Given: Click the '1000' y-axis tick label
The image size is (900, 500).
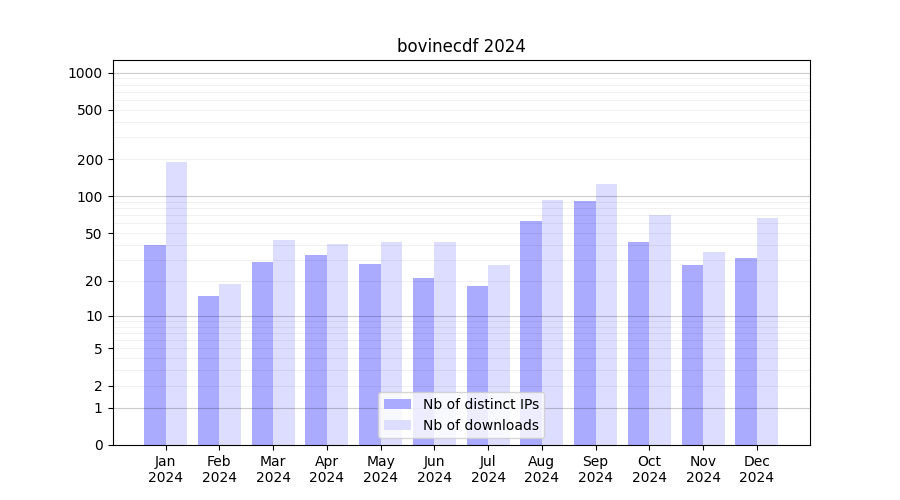Looking at the screenshot, I should click(85, 73).
